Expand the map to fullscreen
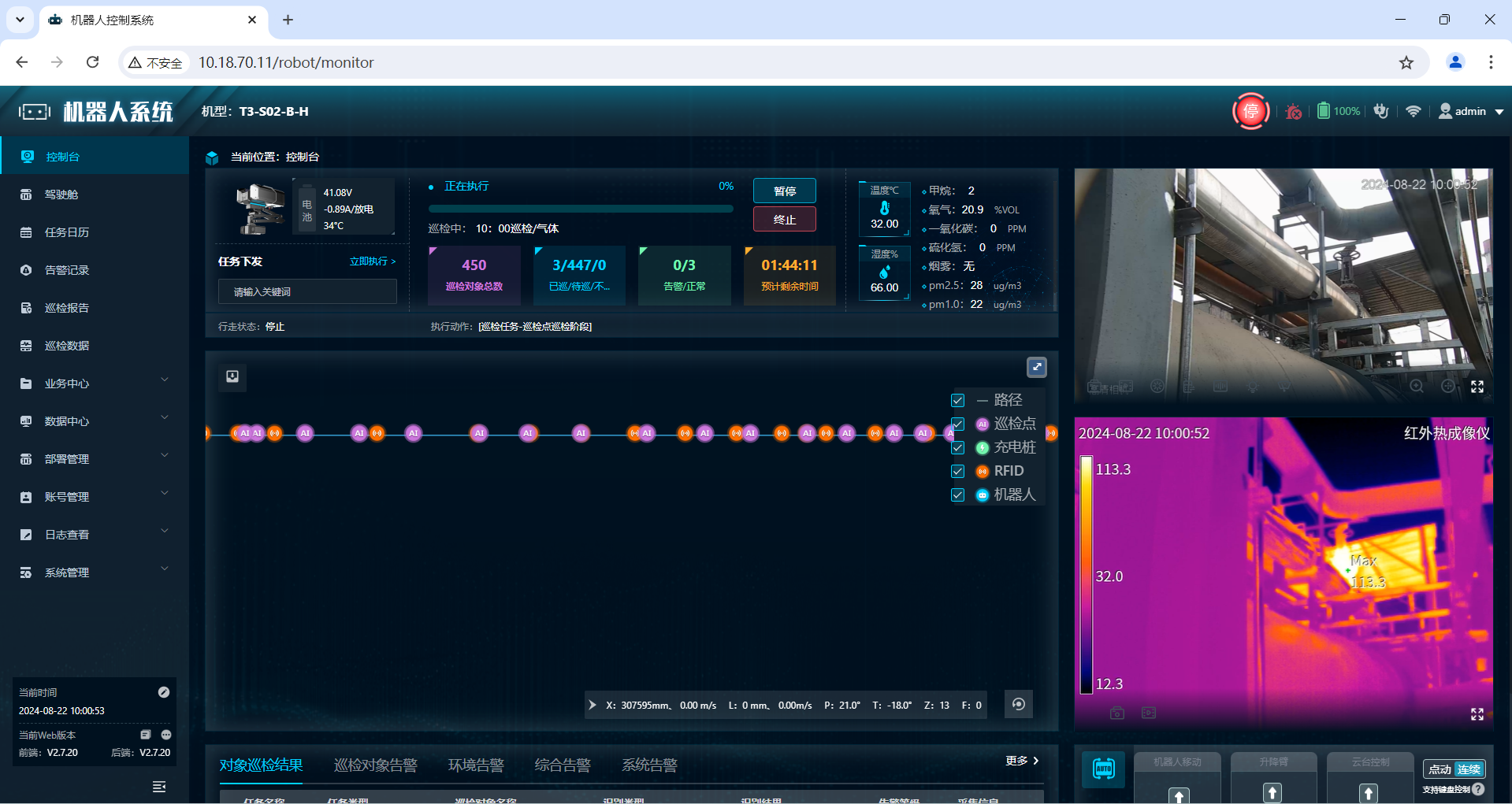 (x=1036, y=367)
